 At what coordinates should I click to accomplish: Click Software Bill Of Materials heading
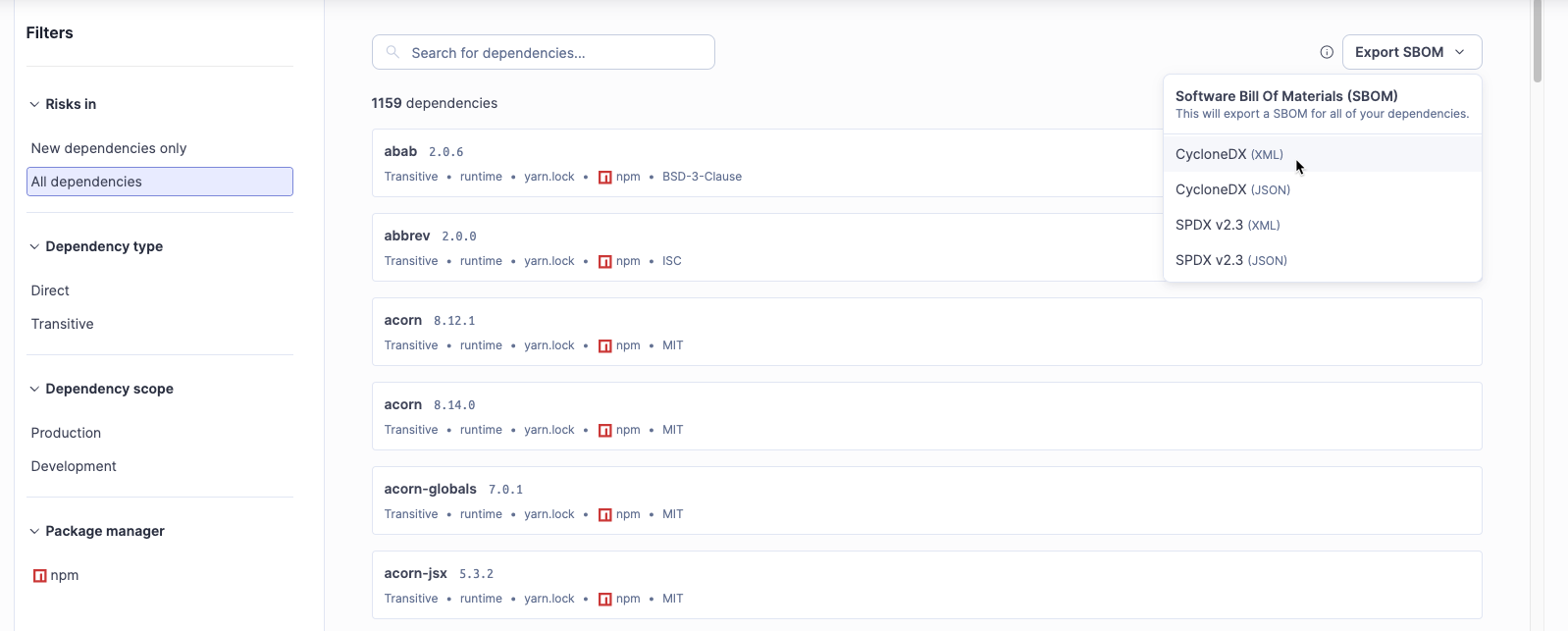[1286, 96]
